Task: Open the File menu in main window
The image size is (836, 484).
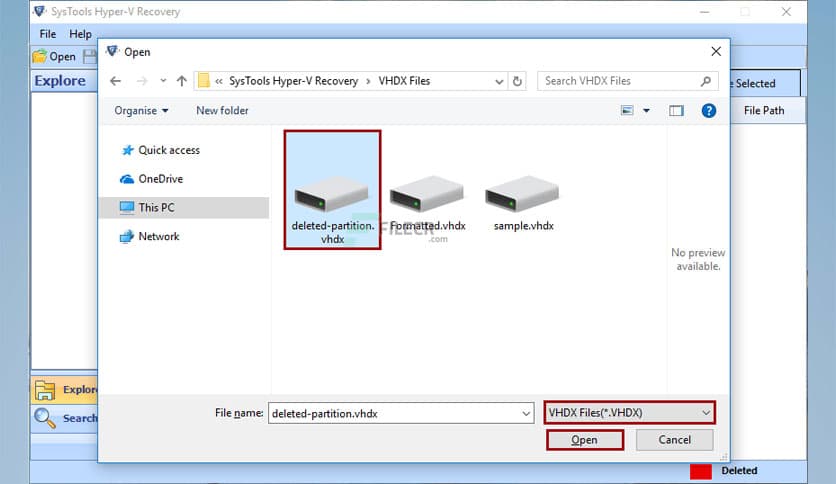Action: [47, 34]
